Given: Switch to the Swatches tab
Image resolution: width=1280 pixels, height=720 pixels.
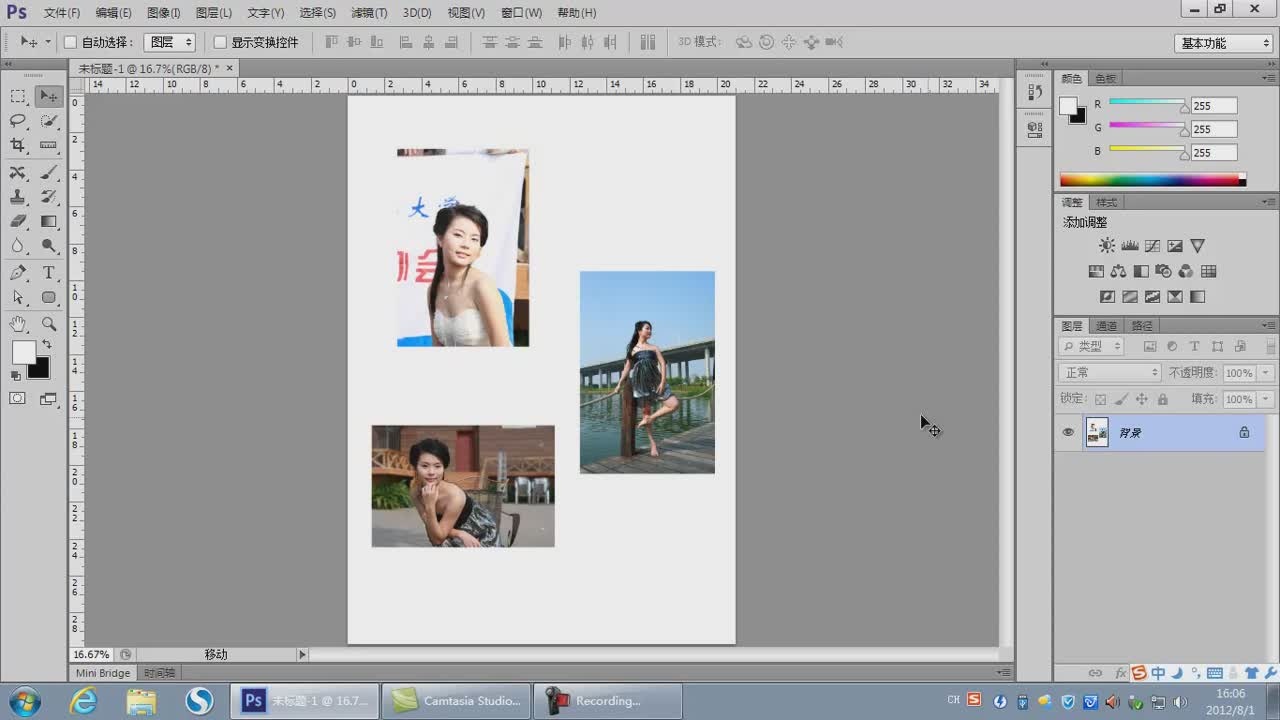Looking at the screenshot, I should coord(1105,78).
